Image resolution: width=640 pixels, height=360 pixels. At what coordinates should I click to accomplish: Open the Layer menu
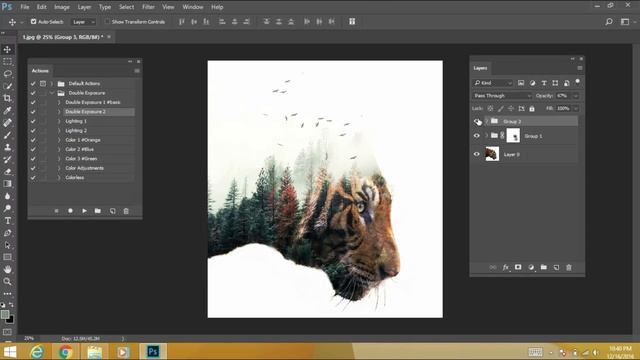84,7
